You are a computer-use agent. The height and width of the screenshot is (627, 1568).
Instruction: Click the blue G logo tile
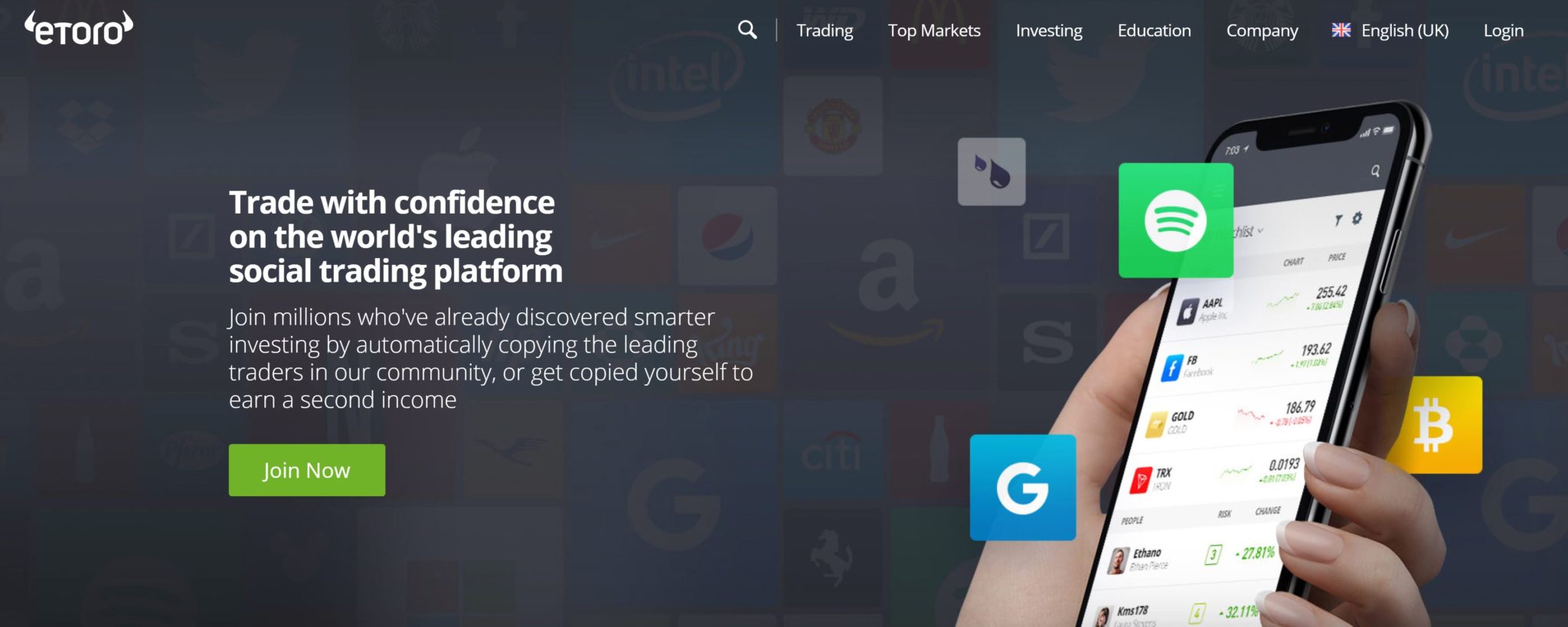[x=1023, y=488]
